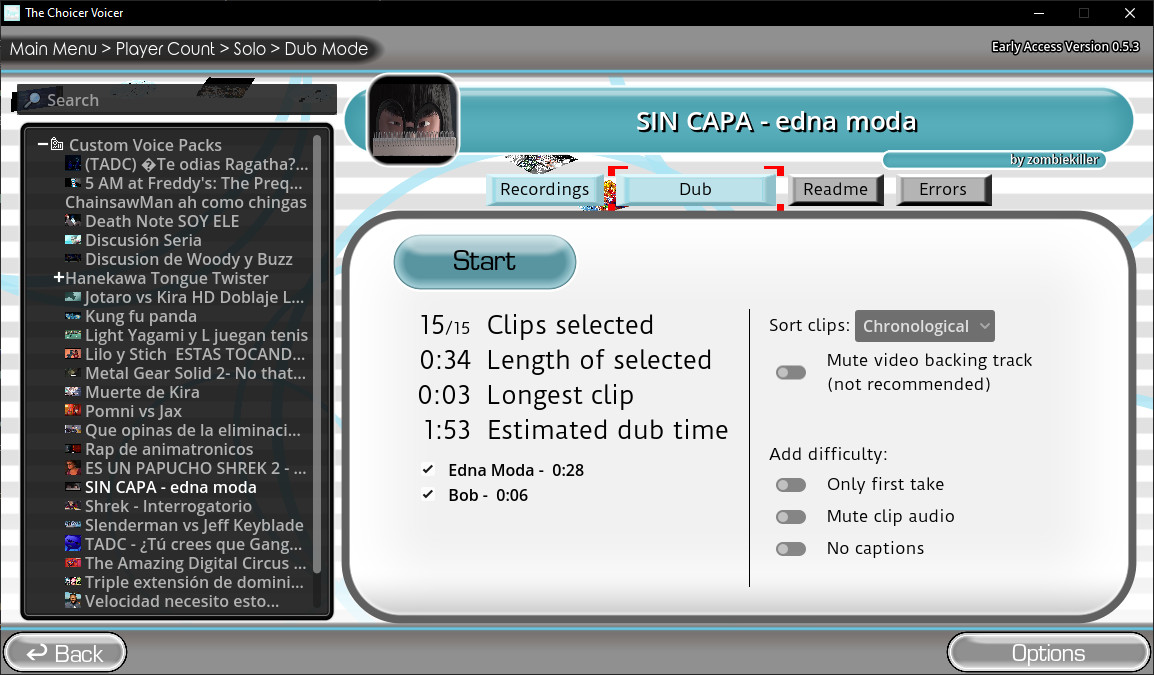Click the search magnifier icon
This screenshot has height=675, width=1154.
(x=32, y=100)
